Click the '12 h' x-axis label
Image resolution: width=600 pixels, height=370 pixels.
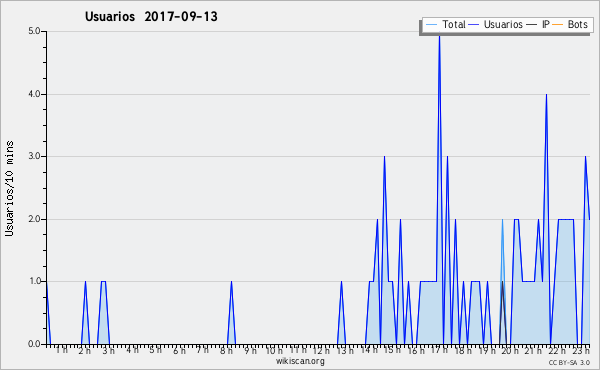coord(321,350)
